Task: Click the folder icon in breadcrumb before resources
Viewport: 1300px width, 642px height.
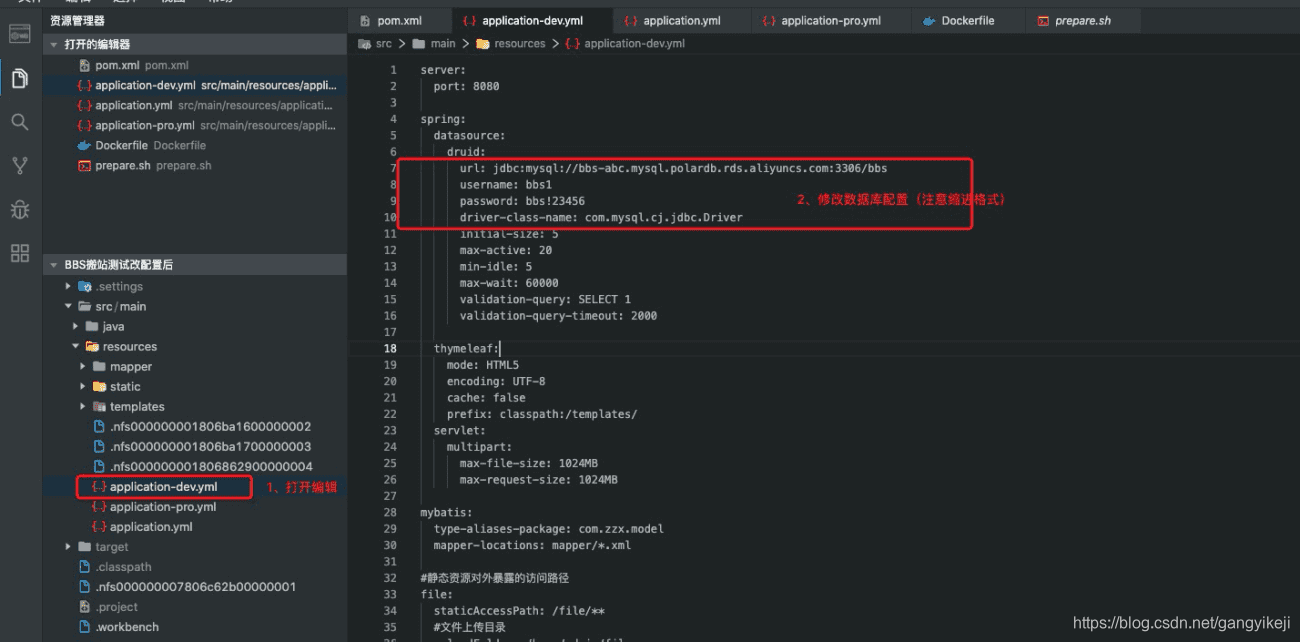Action: [483, 44]
